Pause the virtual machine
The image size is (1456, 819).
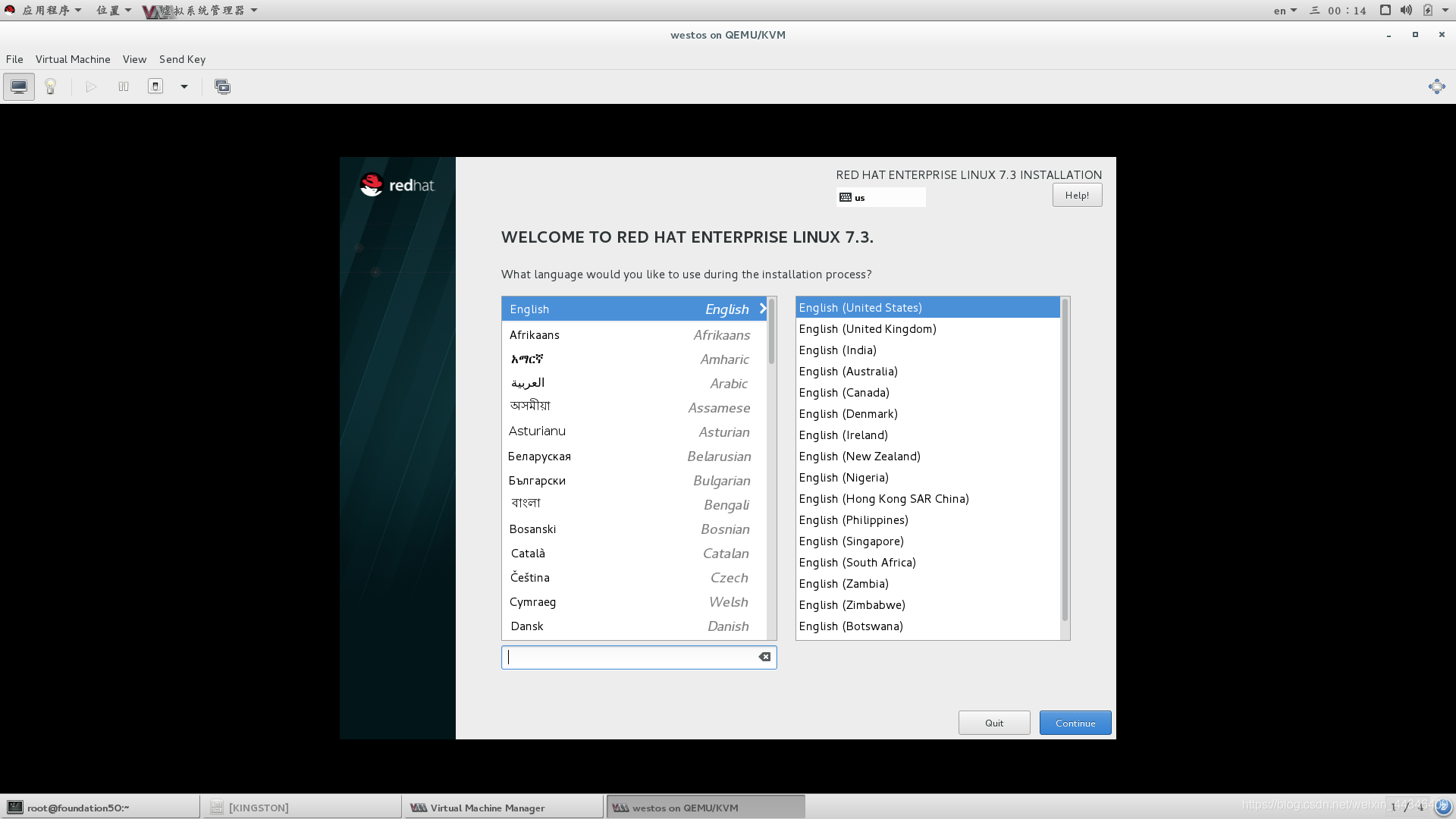[x=124, y=86]
